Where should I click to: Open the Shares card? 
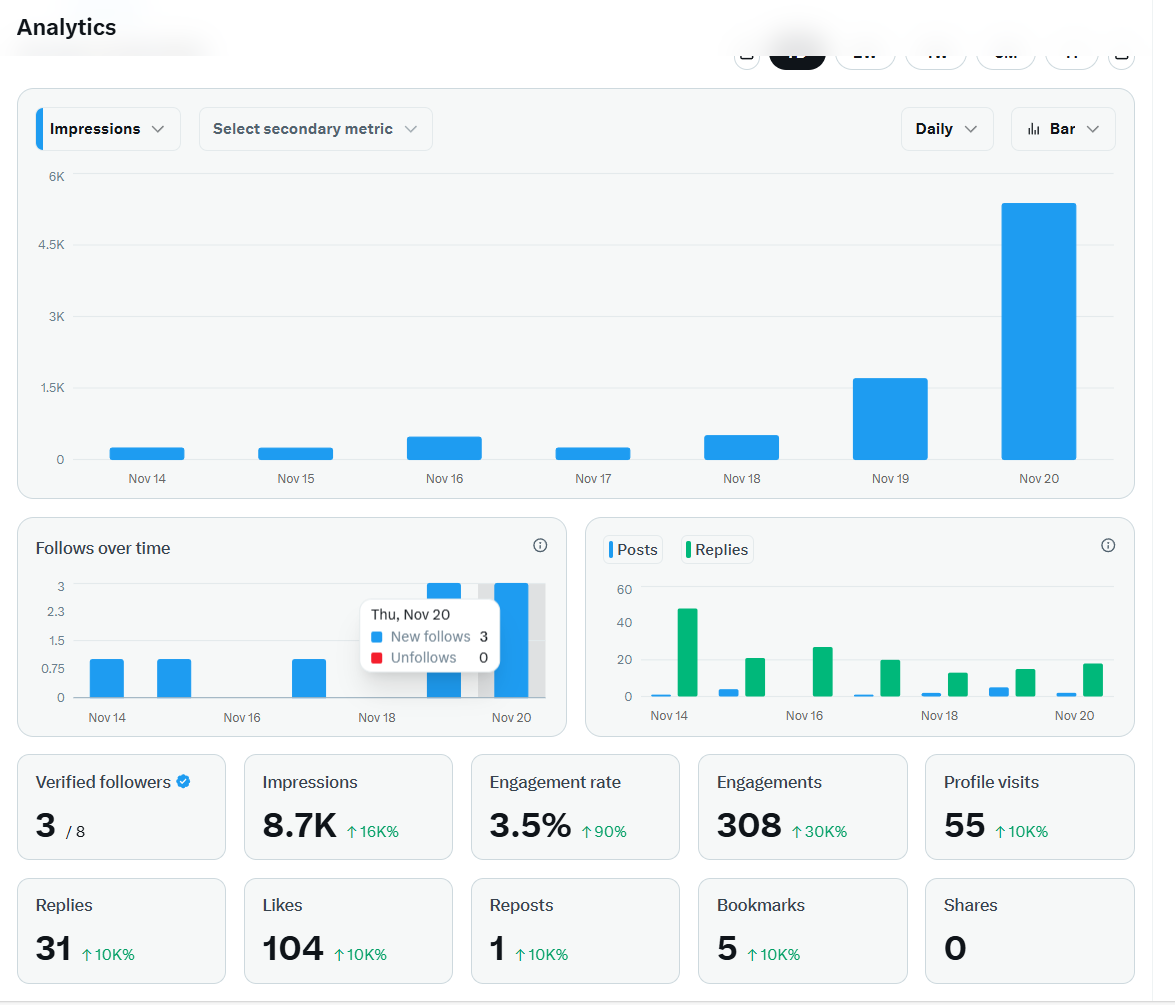point(1030,931)
